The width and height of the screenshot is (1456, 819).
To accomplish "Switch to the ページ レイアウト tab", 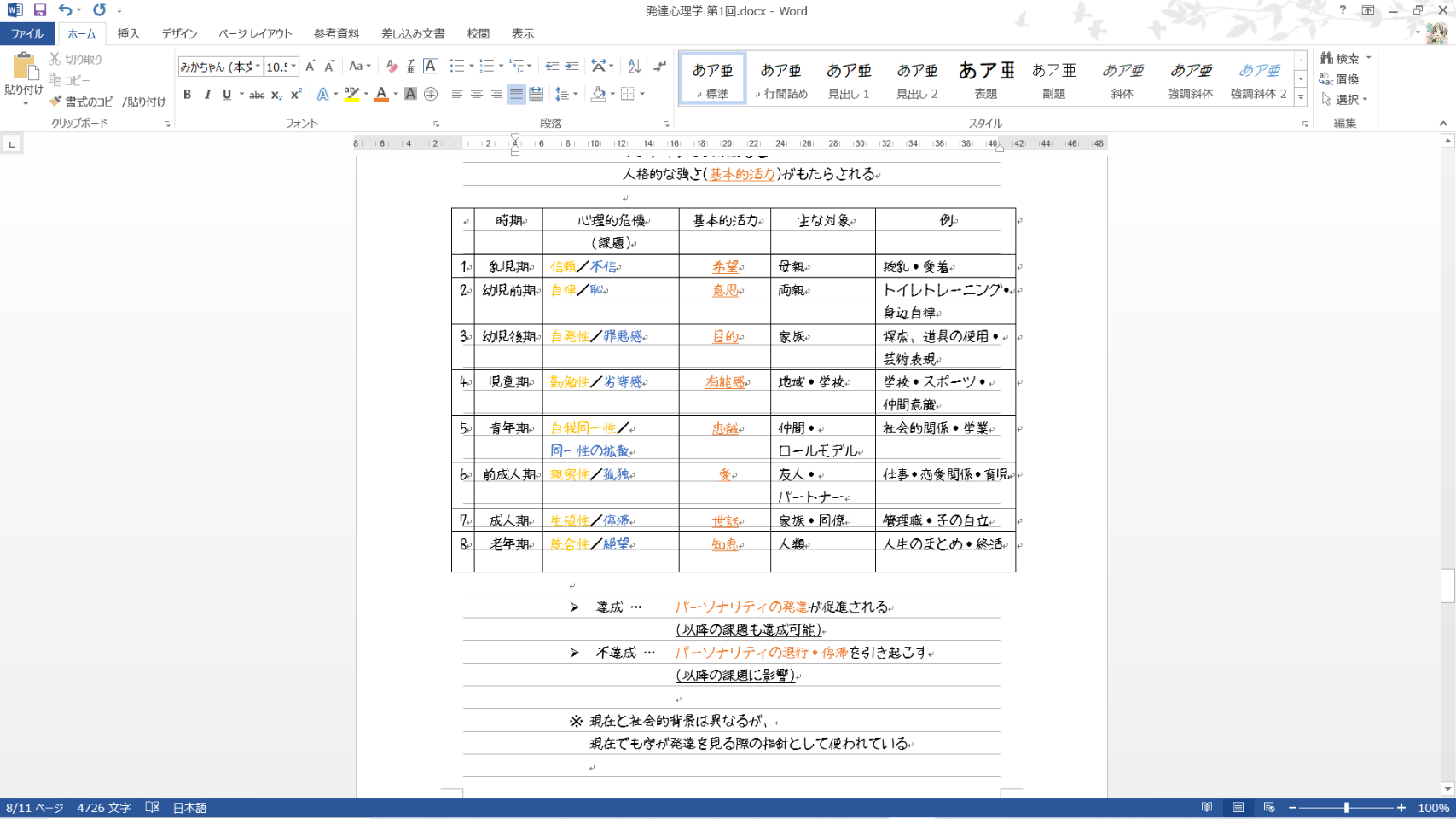I will pyautogui.click(x=255, y=34).
